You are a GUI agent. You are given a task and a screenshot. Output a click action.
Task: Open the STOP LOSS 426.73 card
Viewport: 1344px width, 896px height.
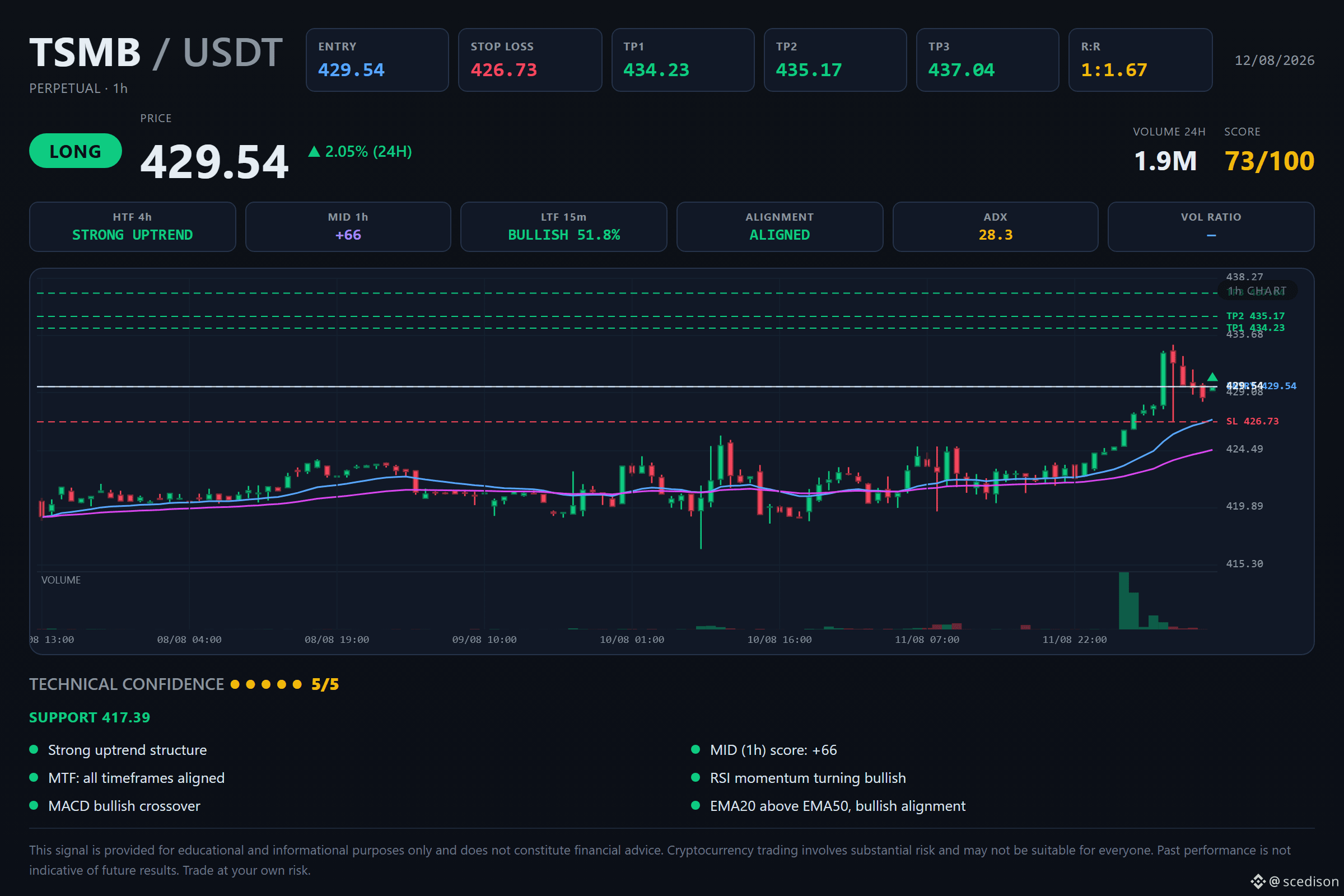pos(530,60)
